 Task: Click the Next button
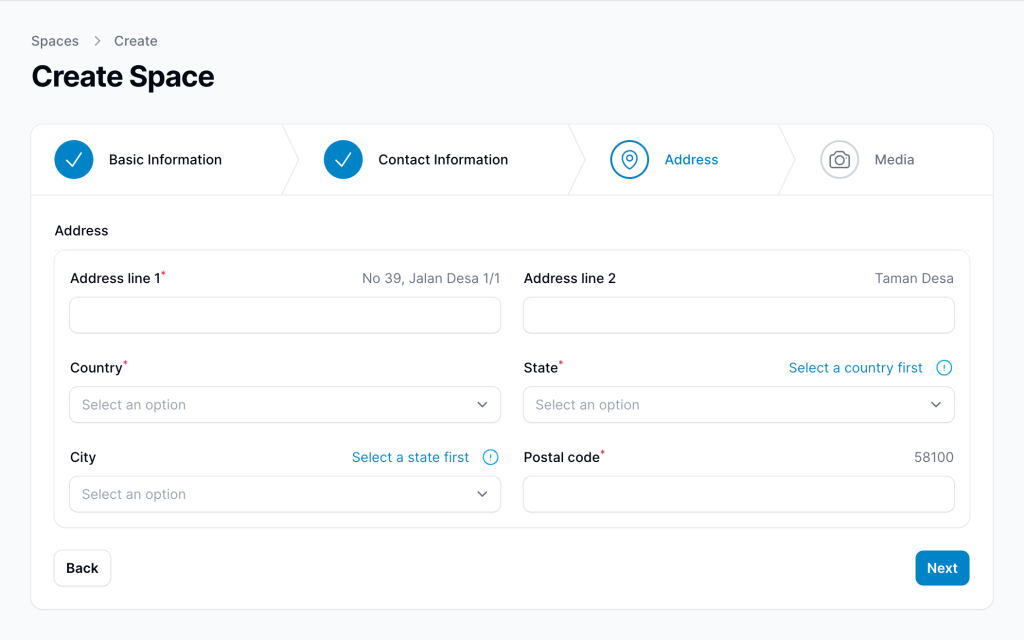pyautogui.click(x=942, y=568)
